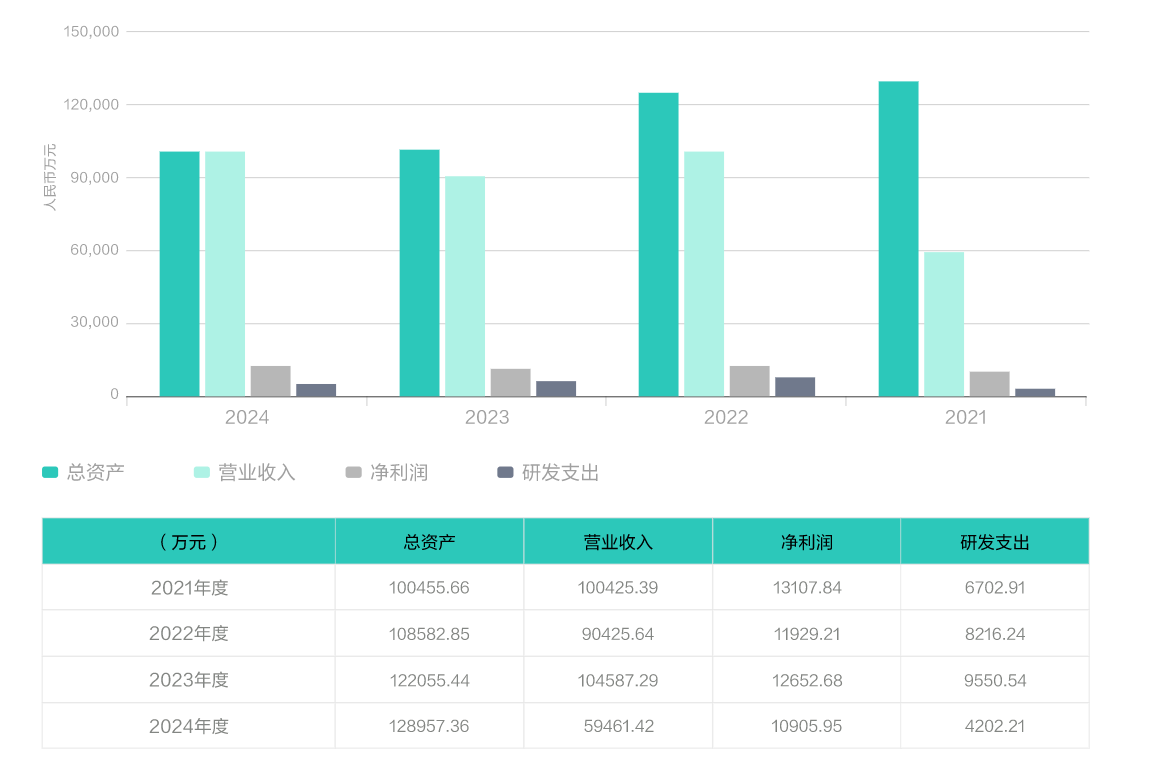
Task: Toggle the 研发支出 legend item
Action: pyautogui.click(x=548, y=472)
